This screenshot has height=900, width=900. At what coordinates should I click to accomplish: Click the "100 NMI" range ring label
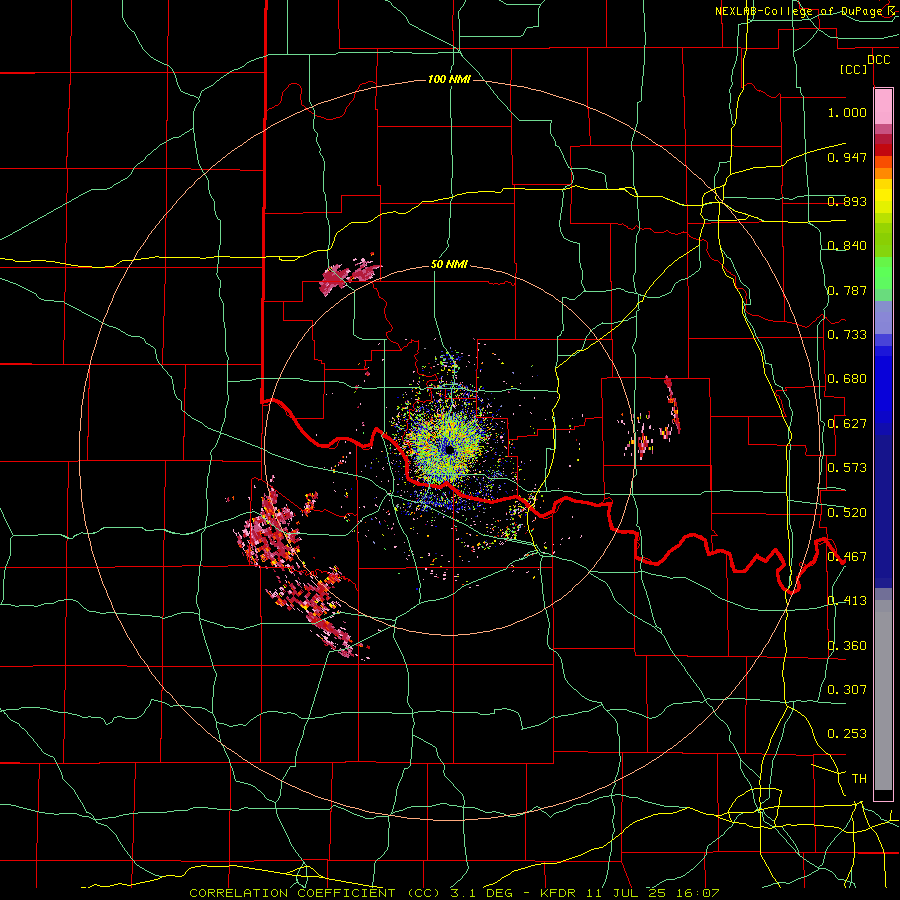[x=449, y=79]
